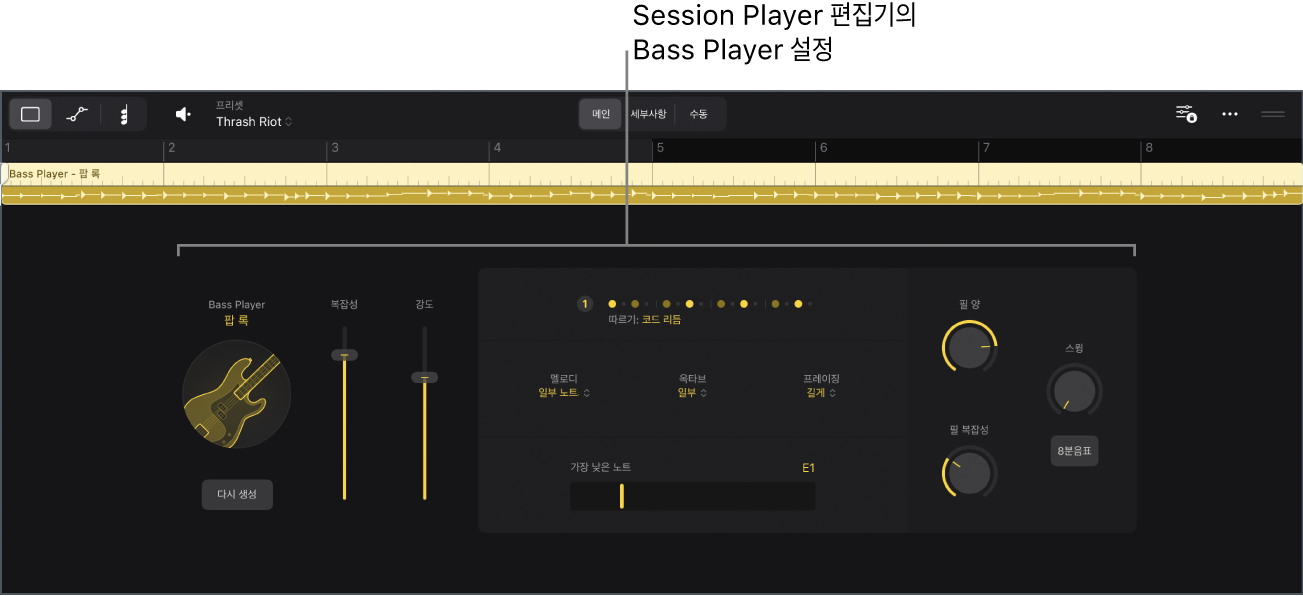Click the speaker preview icon
Screen dimensions: 1303x596
click(183, 114)
